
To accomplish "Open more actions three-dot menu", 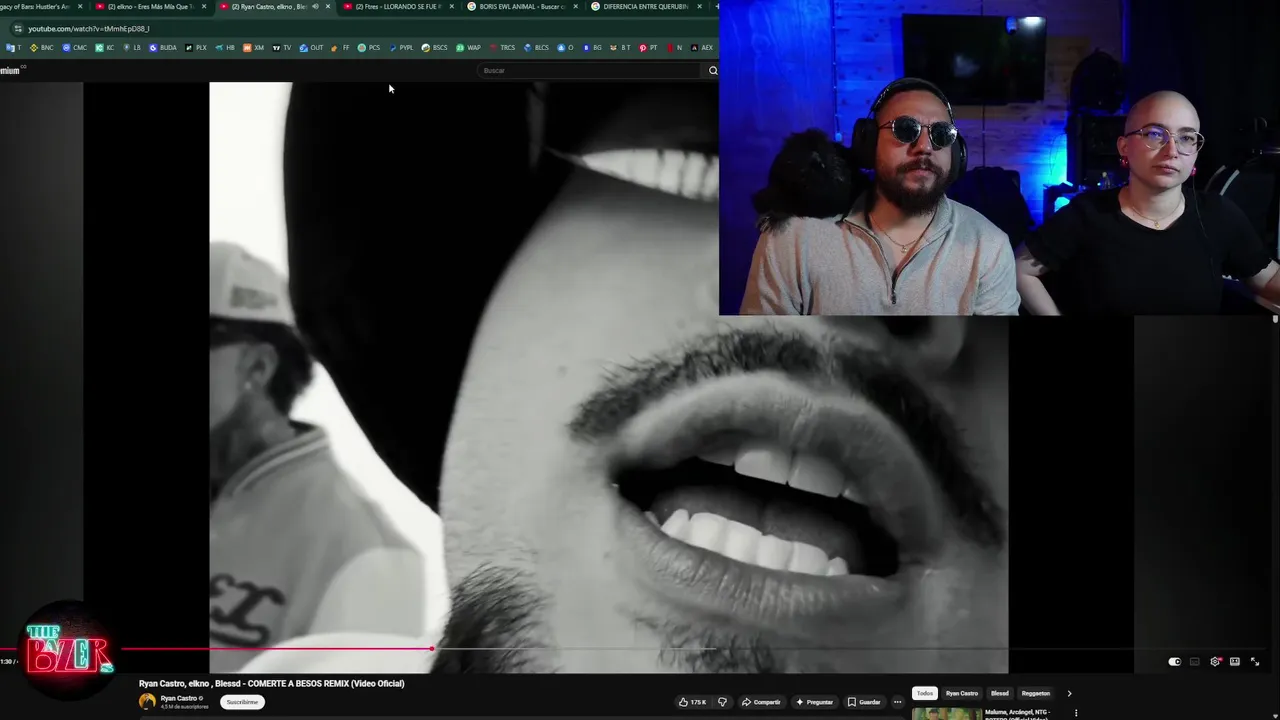I will click(897, 702).
